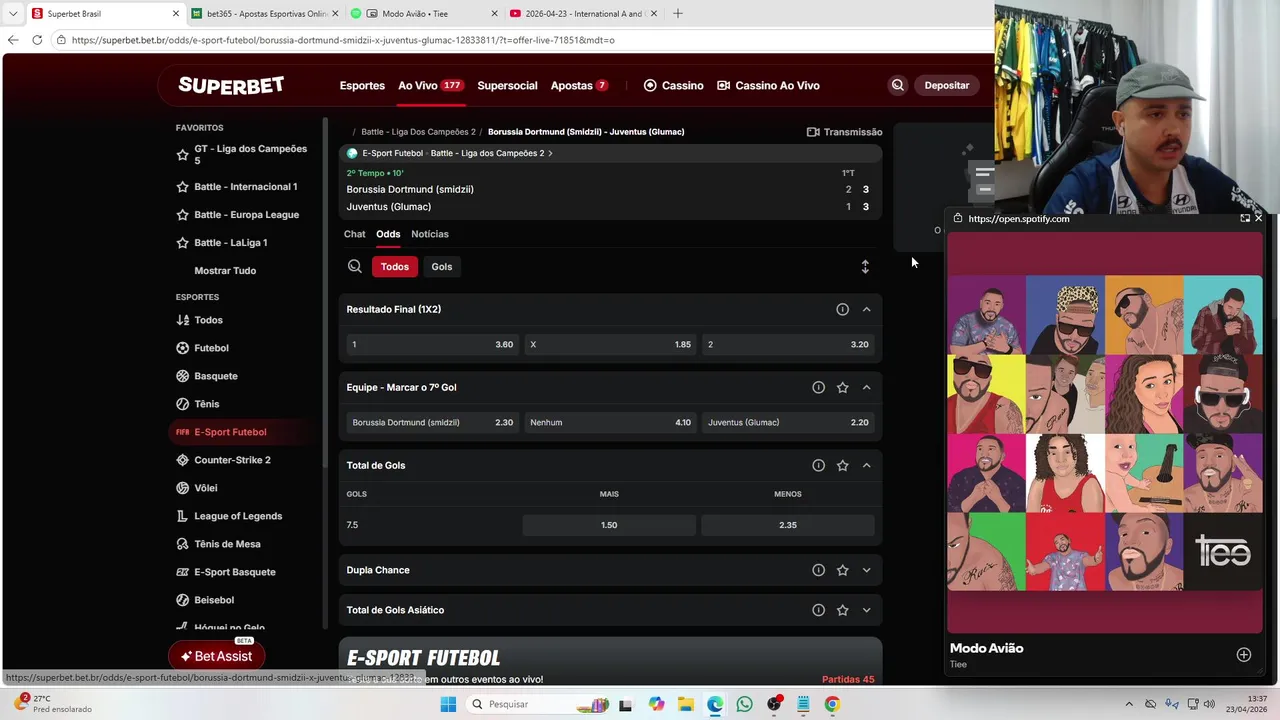Show info for Equipe - Marcar o 7º Gol
The width and height of the screenshot is (1280, 720).
click(818, 387)
